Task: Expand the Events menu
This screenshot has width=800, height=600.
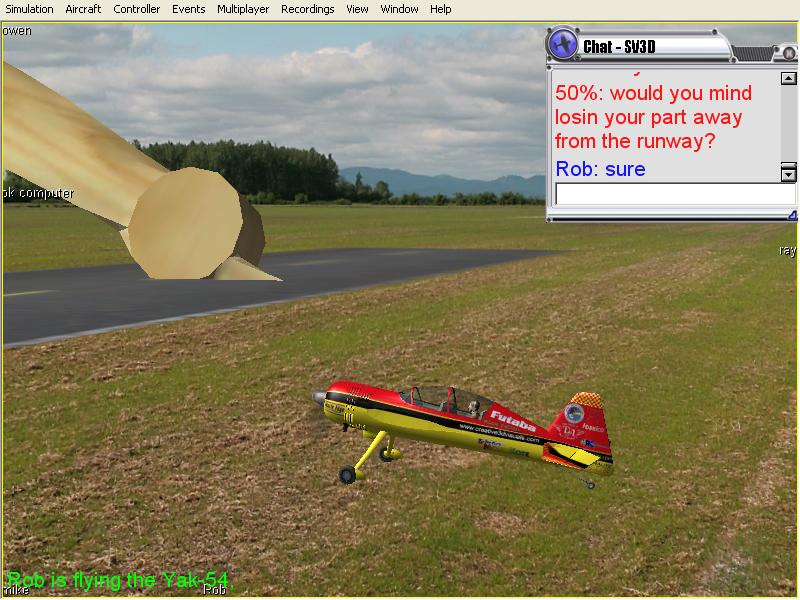Action: (x=188, y=9)
